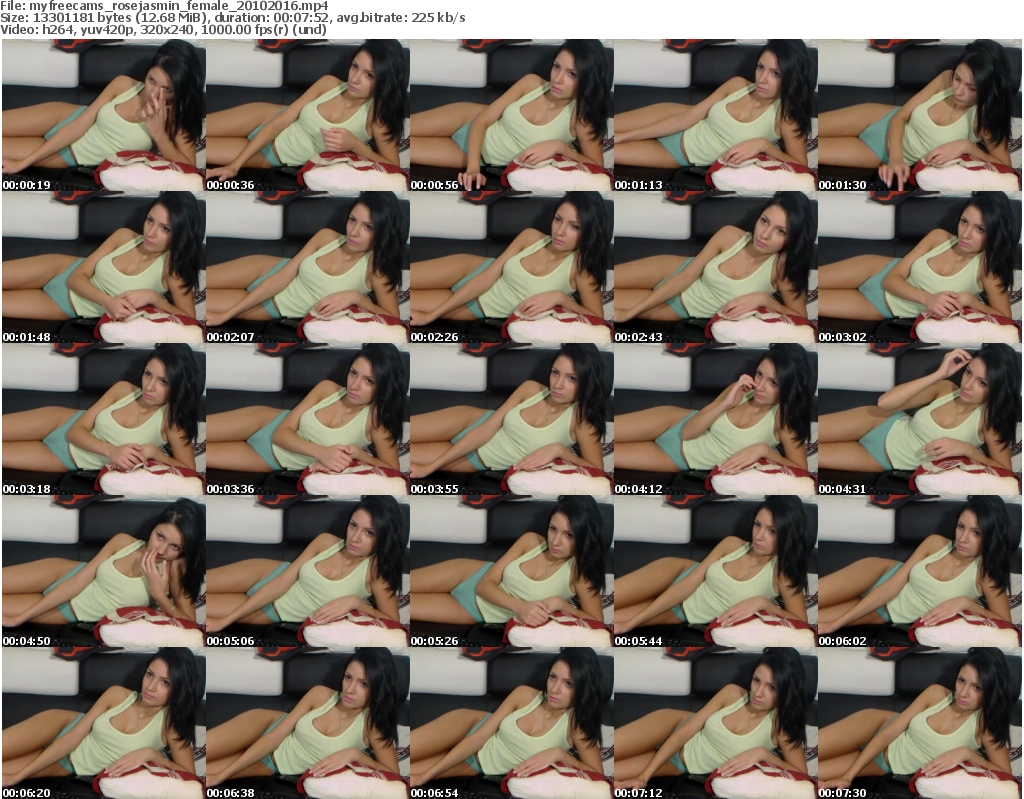Select the thumbnail stamped 00:00:36
Image resolution: width=1024 pixels, height=799 pixels.
point(308,115)
